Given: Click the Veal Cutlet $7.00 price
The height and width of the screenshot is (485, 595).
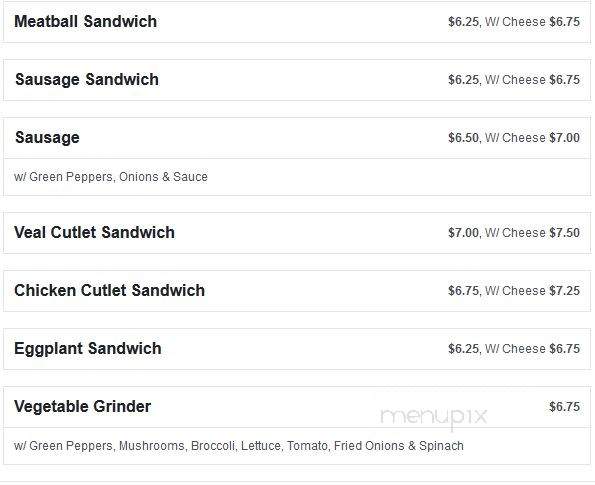Looking at the screenshot, I should [x=463, y=233].
